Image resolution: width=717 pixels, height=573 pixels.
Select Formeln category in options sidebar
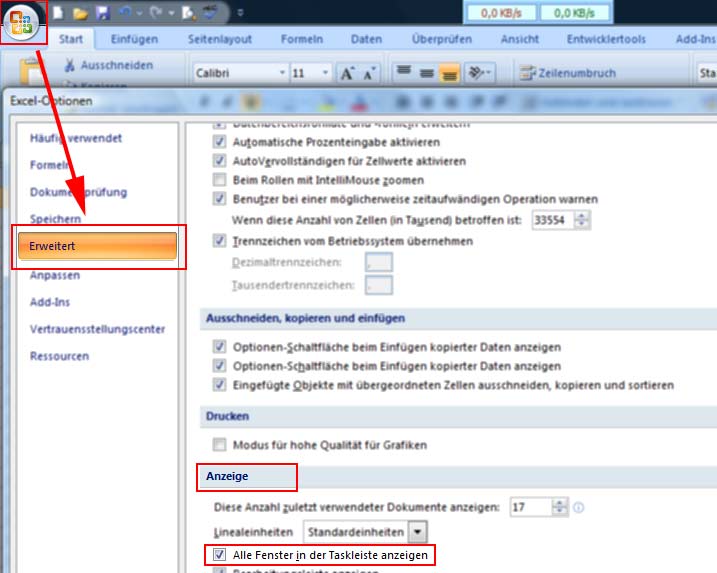[49, 165]
